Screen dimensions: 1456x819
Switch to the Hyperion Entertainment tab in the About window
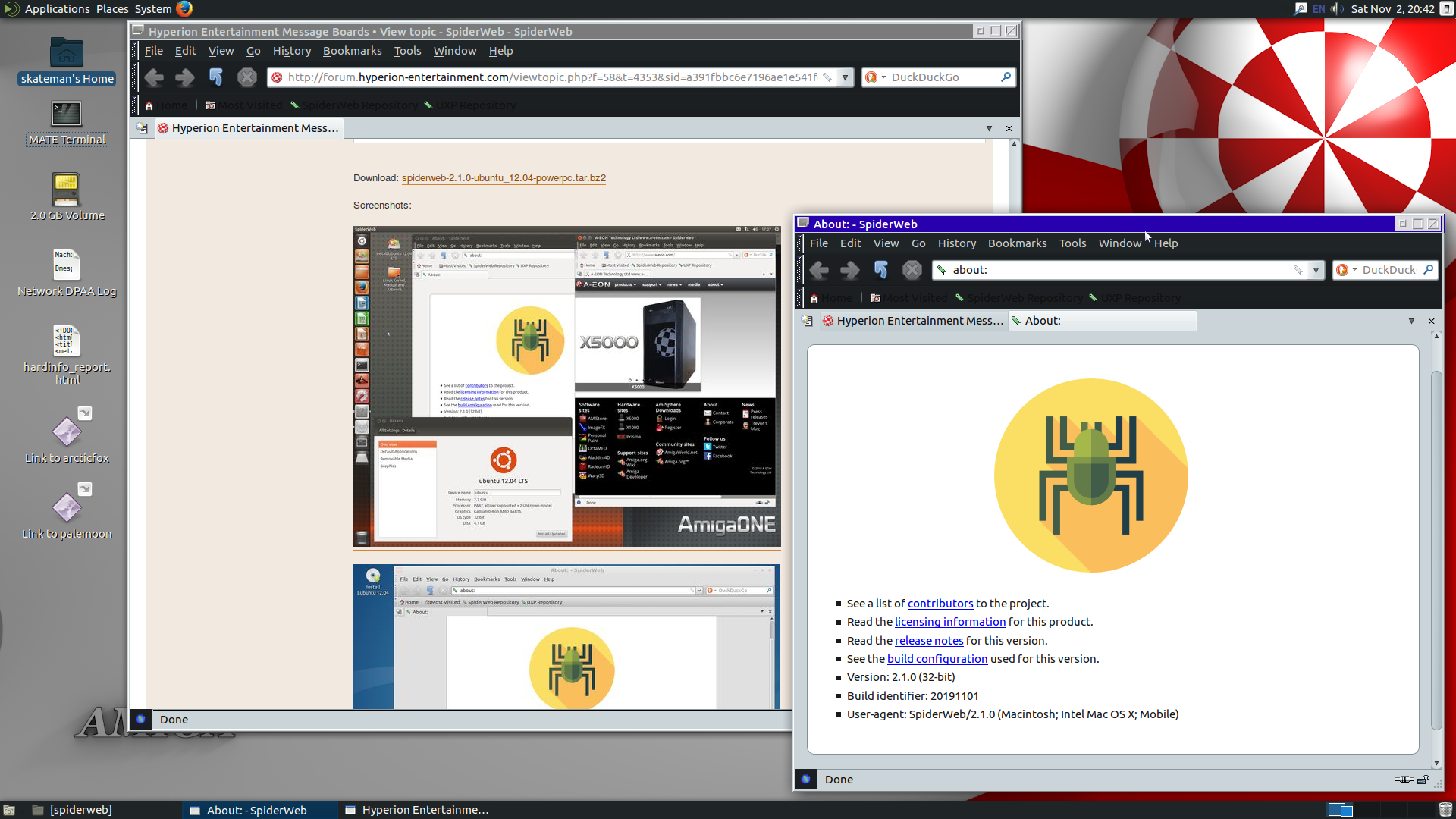913,321
